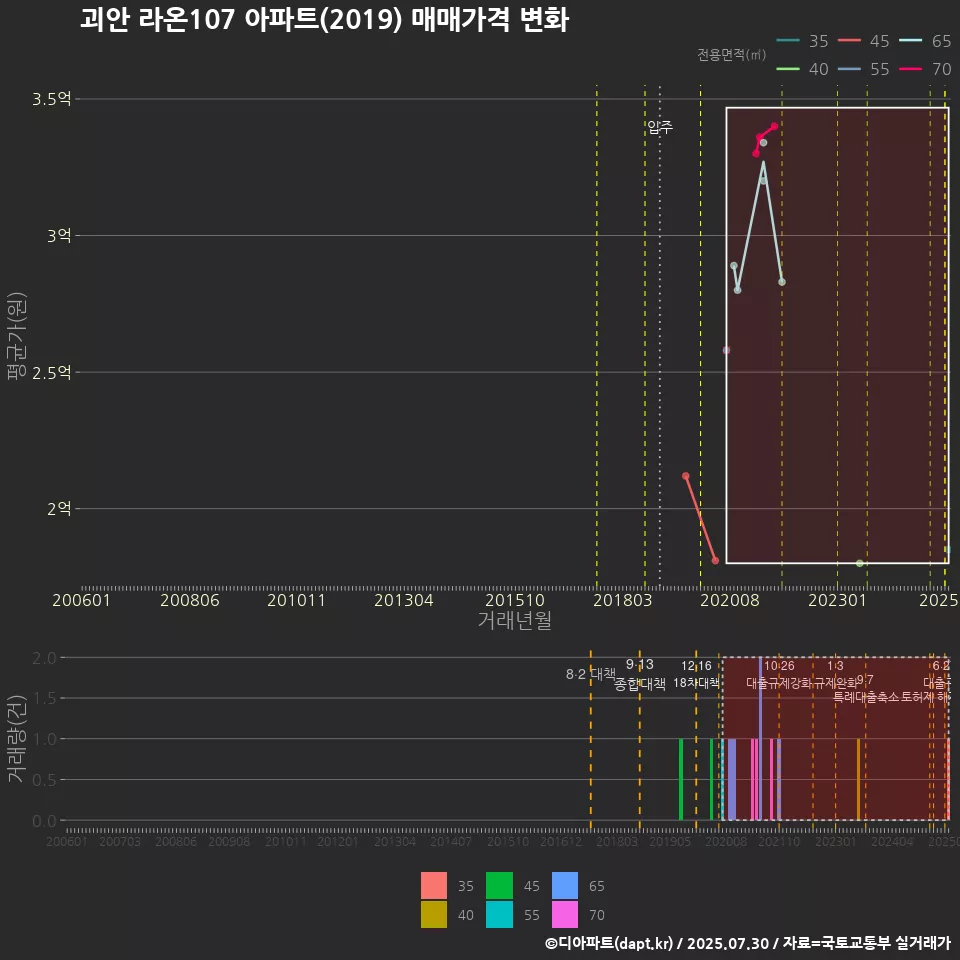Viewport: 960px width, 960px height.
Task: Click the '거래량(건)' volume axis title
Action: pyautogui.click(x=17, y=738)
